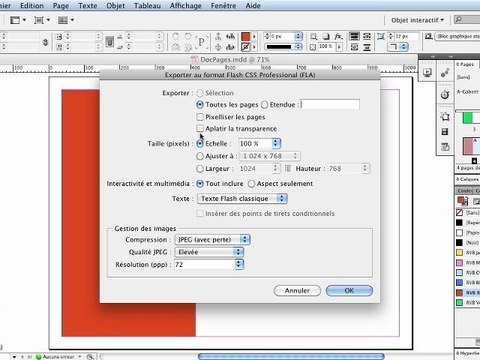Click the page 3 thumbnail in Pages panel
Viewport: 480px width, 360px height.
pos(471,118)
